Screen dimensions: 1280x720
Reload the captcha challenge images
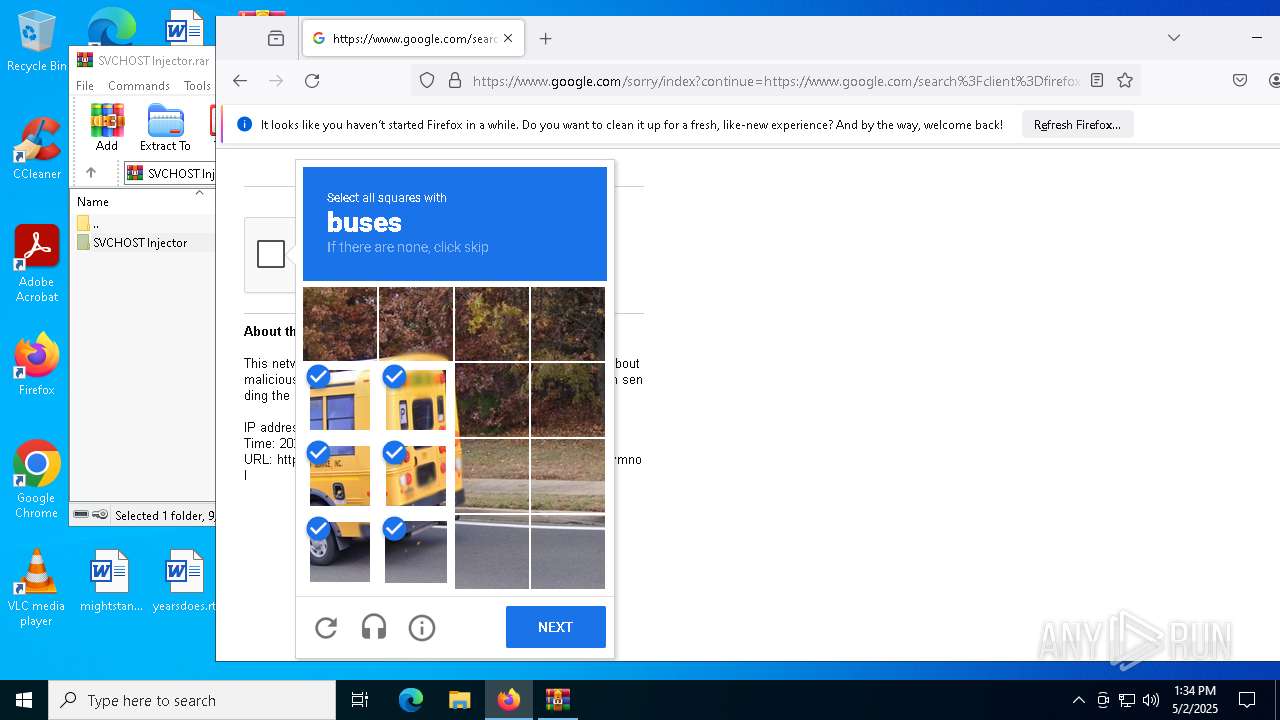point(326,628)
